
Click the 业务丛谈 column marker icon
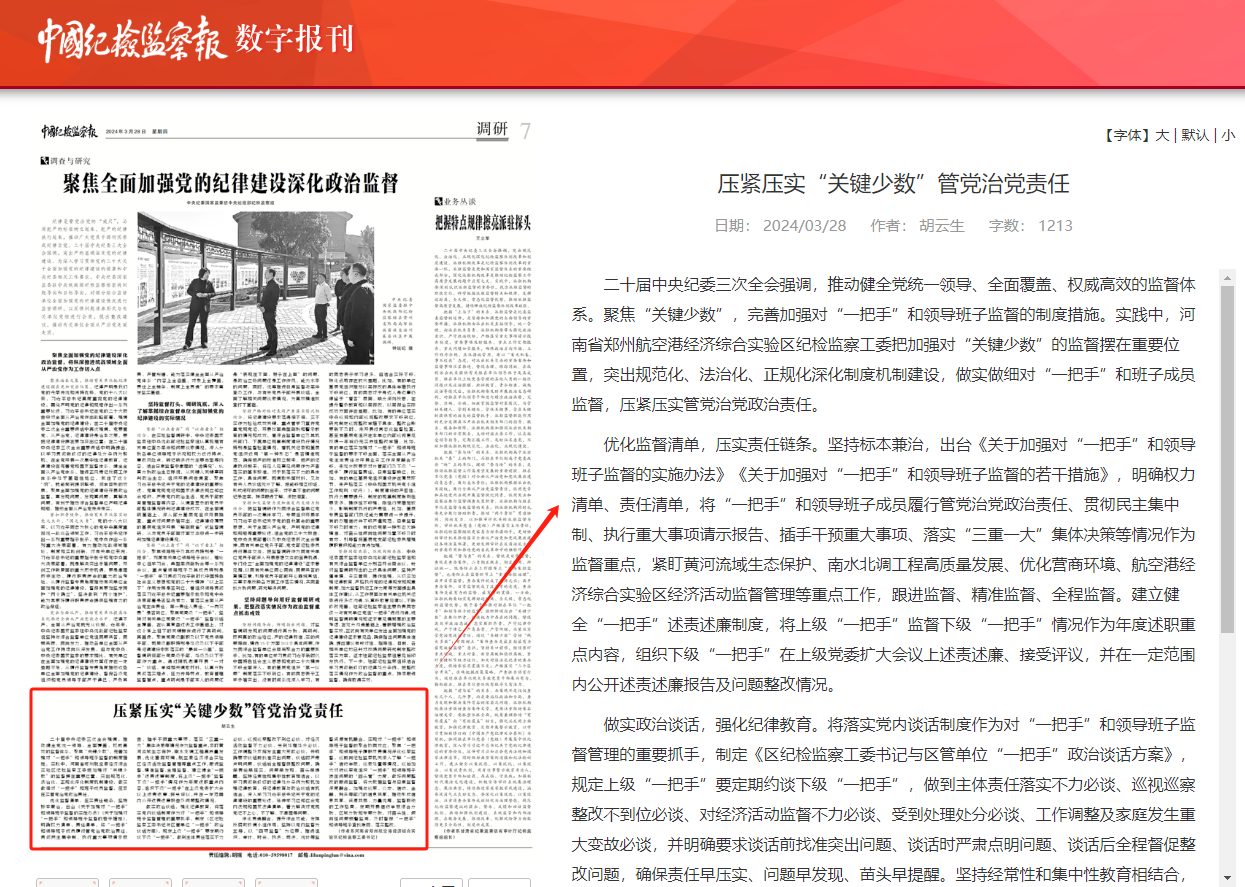coord(438,201)
